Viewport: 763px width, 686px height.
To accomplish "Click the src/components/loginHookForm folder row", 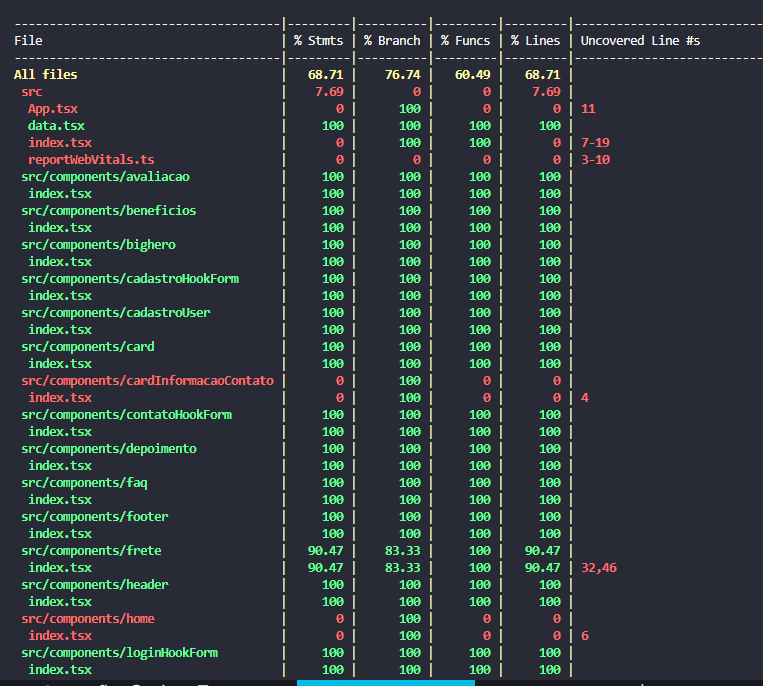I will coord(120,653).
